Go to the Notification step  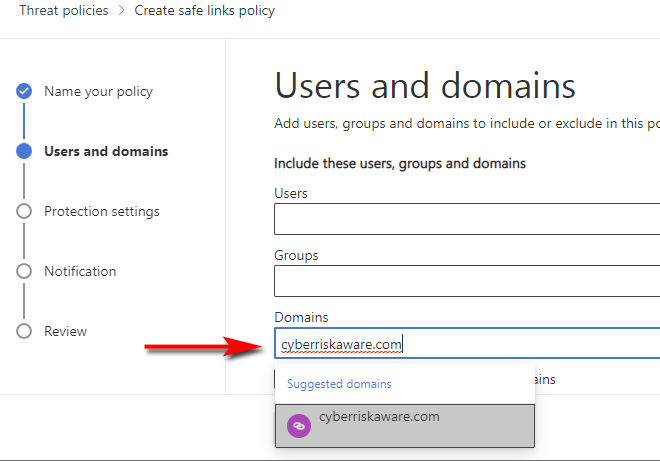(80, 271)
